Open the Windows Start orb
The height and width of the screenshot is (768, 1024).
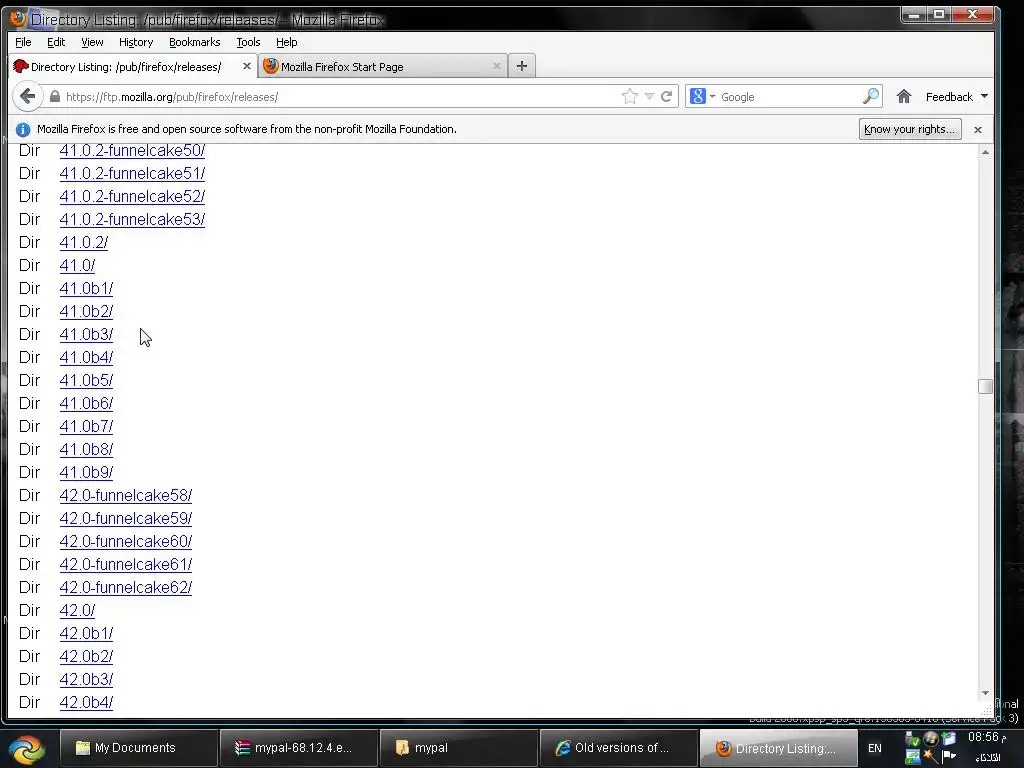click(x=26, y=748)
